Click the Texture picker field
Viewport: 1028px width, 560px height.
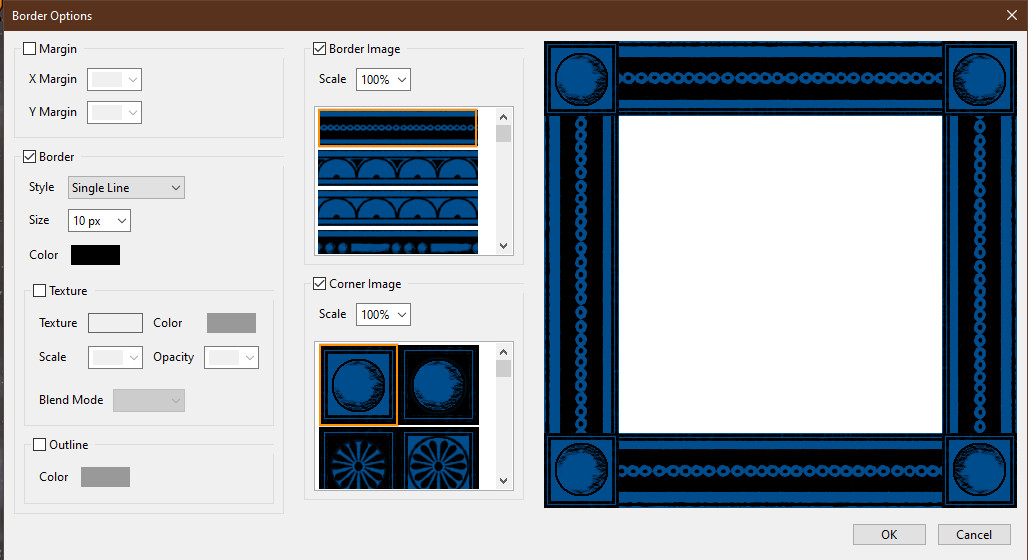click(115, 323)
